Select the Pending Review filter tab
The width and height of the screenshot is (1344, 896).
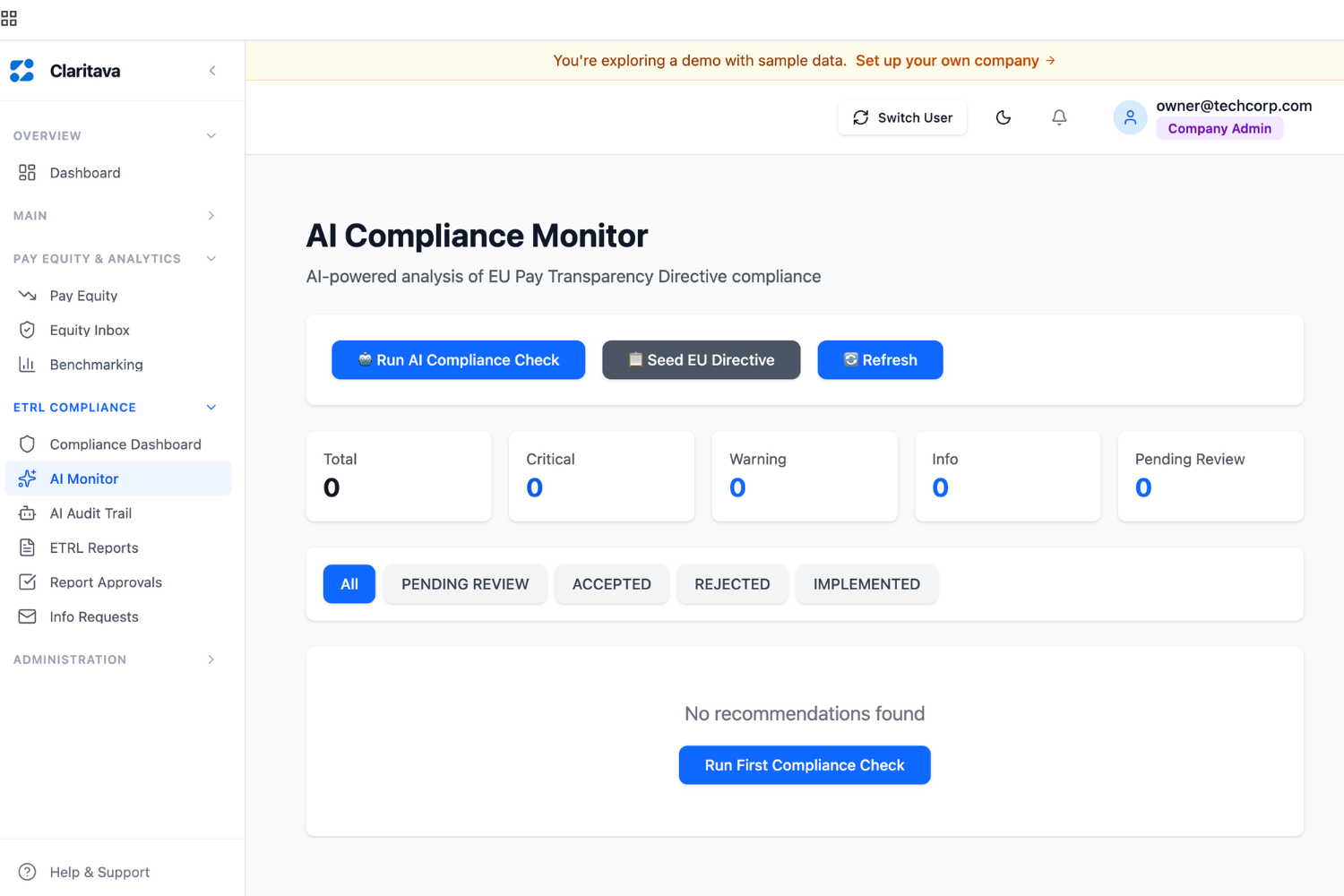465,584
